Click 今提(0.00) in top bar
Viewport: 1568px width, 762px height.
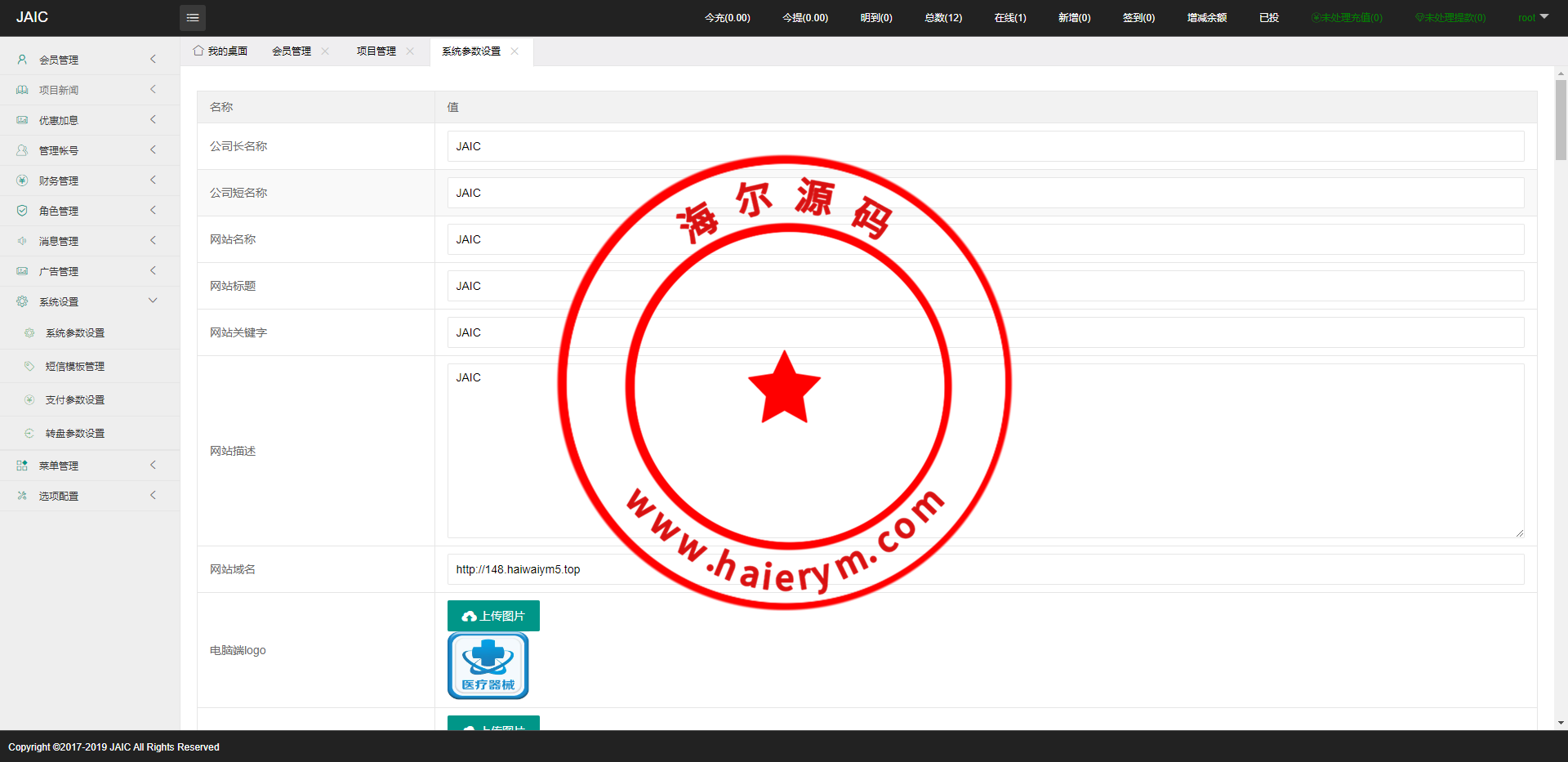(x=805, y=17)
